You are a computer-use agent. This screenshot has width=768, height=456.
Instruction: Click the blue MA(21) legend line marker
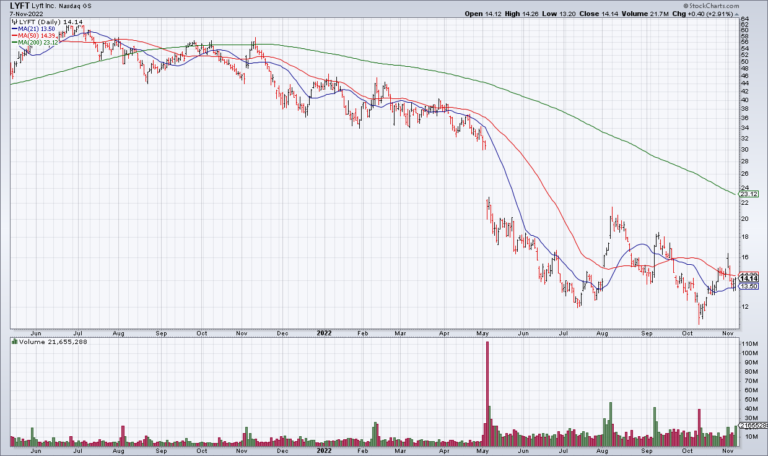point(15,29)
